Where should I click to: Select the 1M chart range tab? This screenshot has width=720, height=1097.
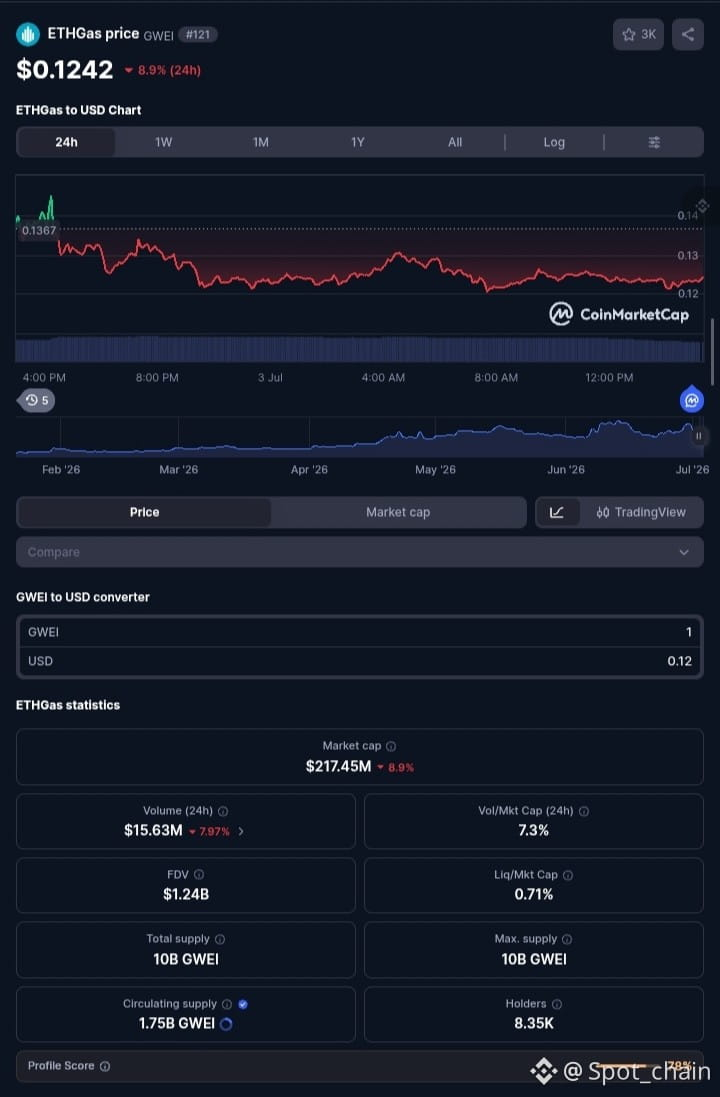tap(260, 142)
